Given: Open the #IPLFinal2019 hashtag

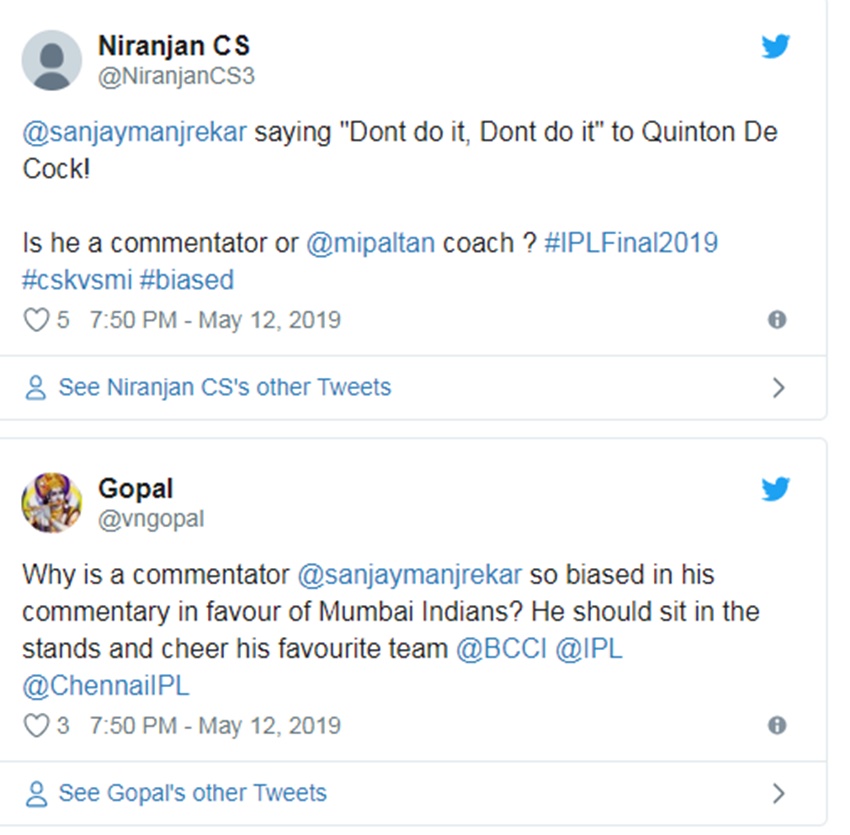Looking at the screenshot, I should pos(631,244).
